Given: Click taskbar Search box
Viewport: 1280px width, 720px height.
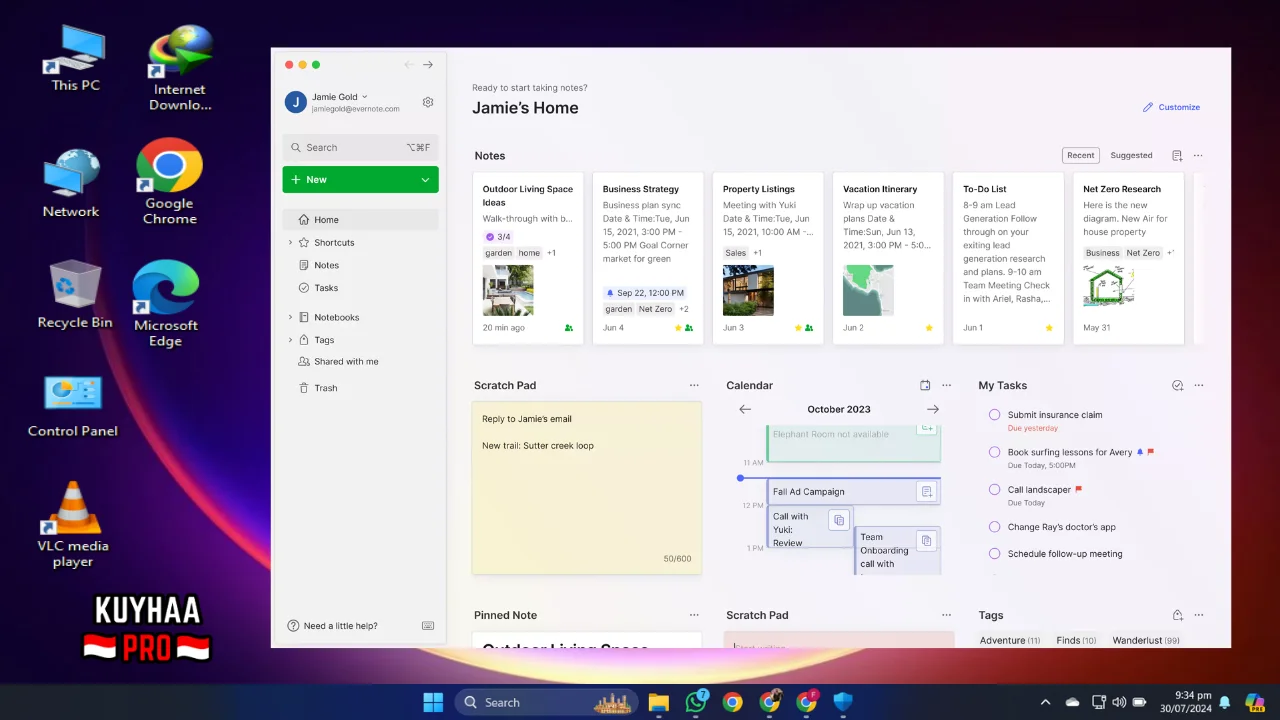Looking at the screenshot, I should pos(547,702).
